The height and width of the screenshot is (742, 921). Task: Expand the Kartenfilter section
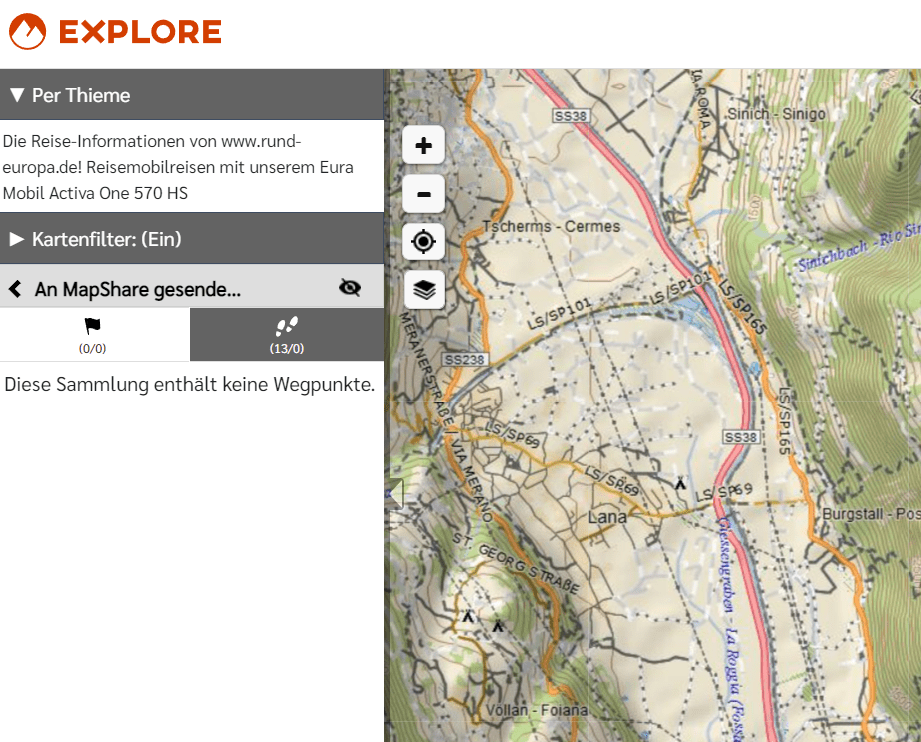point(17,240)
